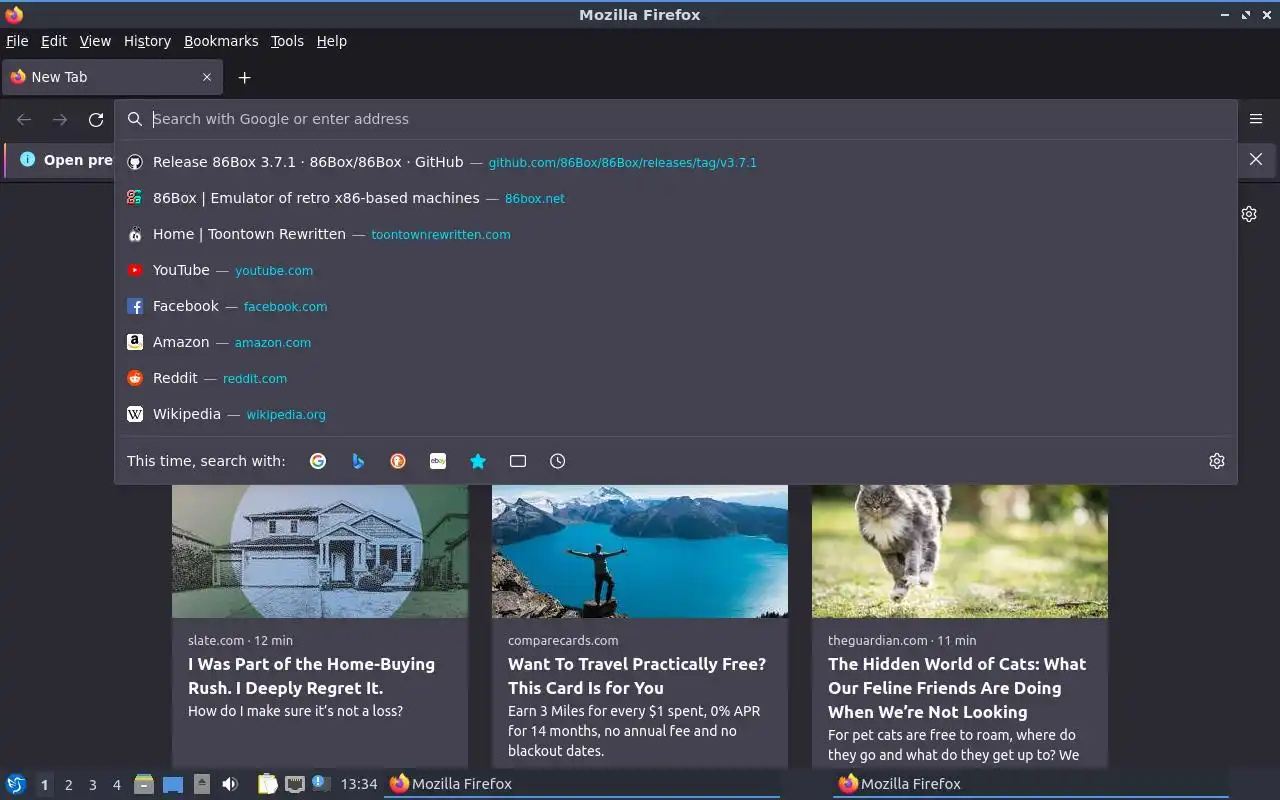Open "The Hidden World of Cats" article
Image resolution: width=1280 pixels, height=800 pixels.
tap(957, 688)
